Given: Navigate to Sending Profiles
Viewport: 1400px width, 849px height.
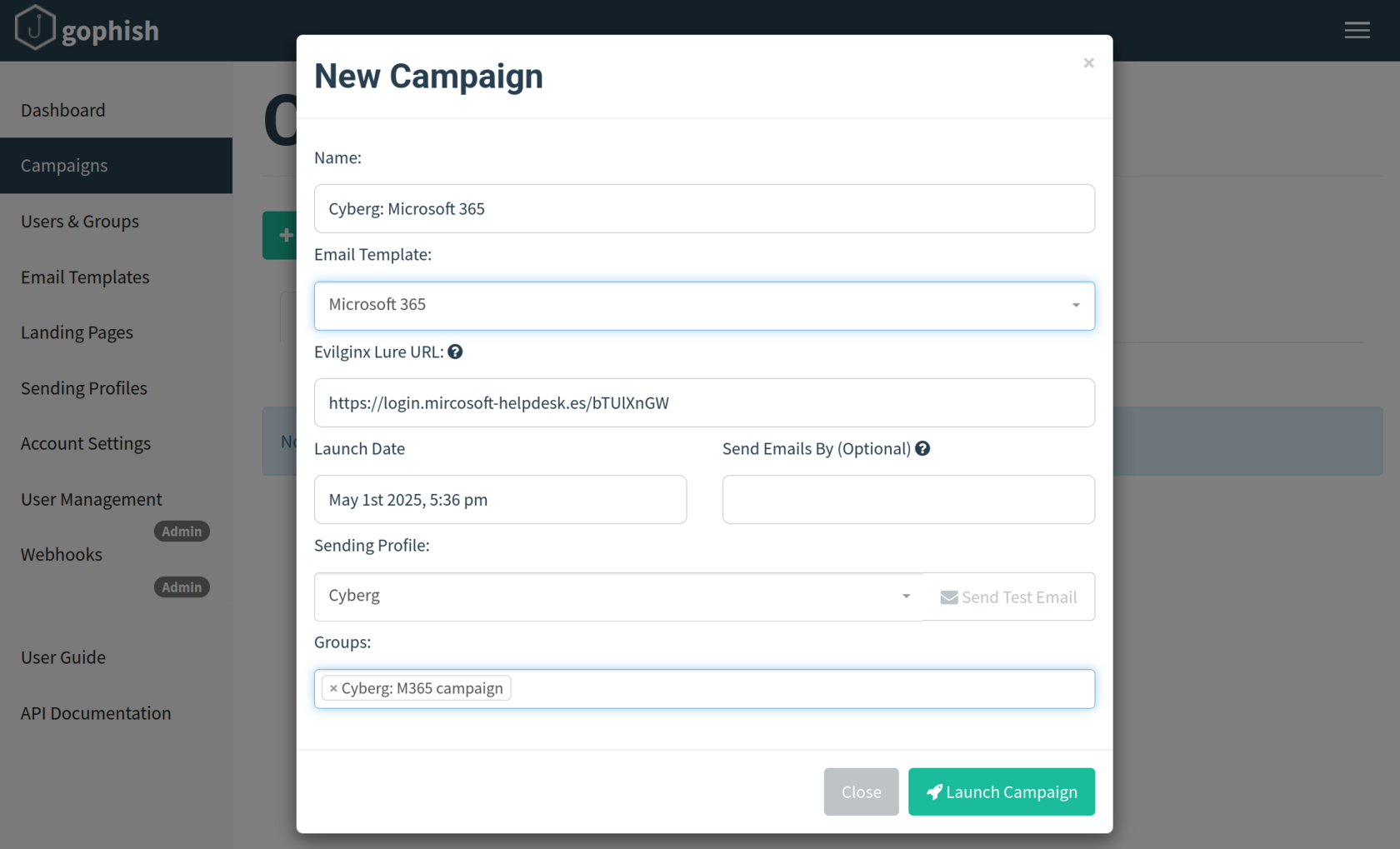Looking at the screenshot, I should tap(84, 388).
